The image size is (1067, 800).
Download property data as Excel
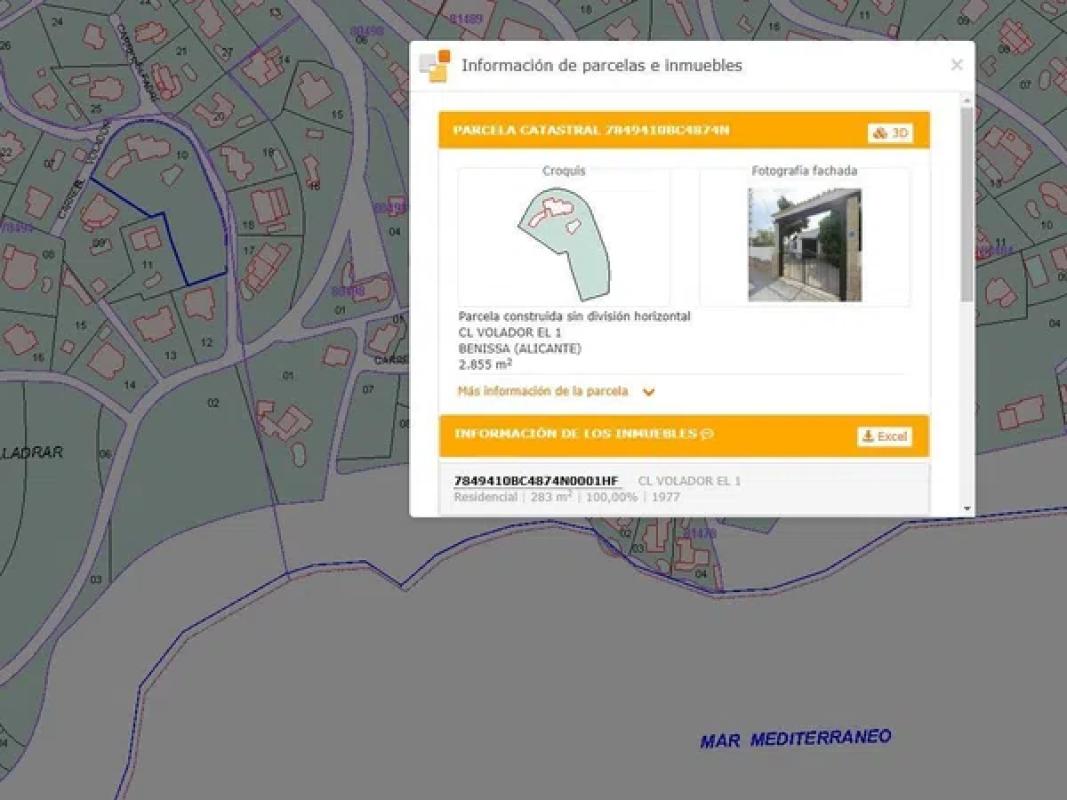coord(884,437)
